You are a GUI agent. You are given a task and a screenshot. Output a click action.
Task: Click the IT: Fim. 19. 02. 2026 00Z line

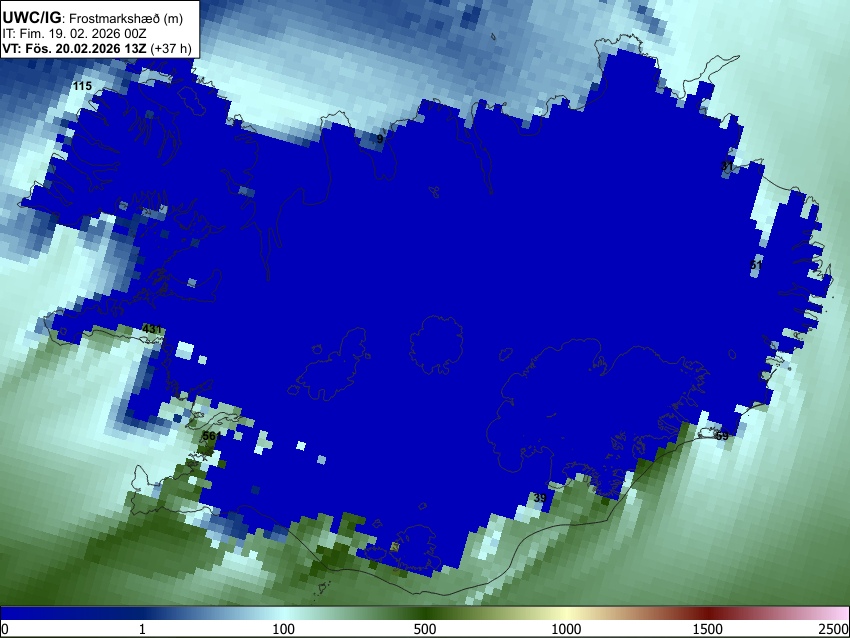74,34
